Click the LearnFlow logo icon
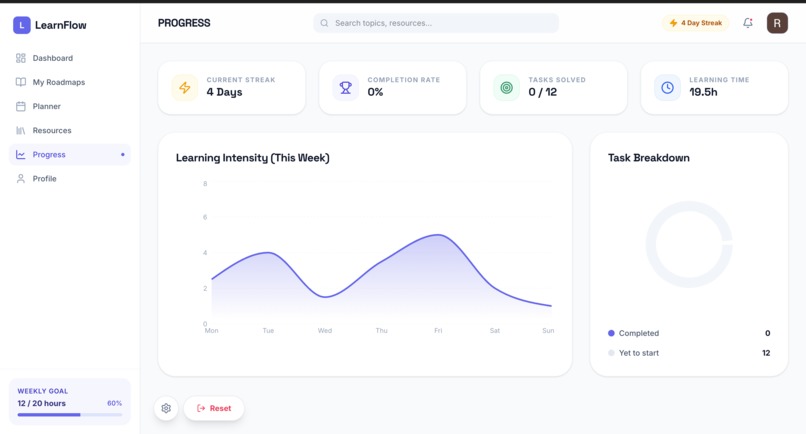Screen dimensions: 806x434 [22, 25]
